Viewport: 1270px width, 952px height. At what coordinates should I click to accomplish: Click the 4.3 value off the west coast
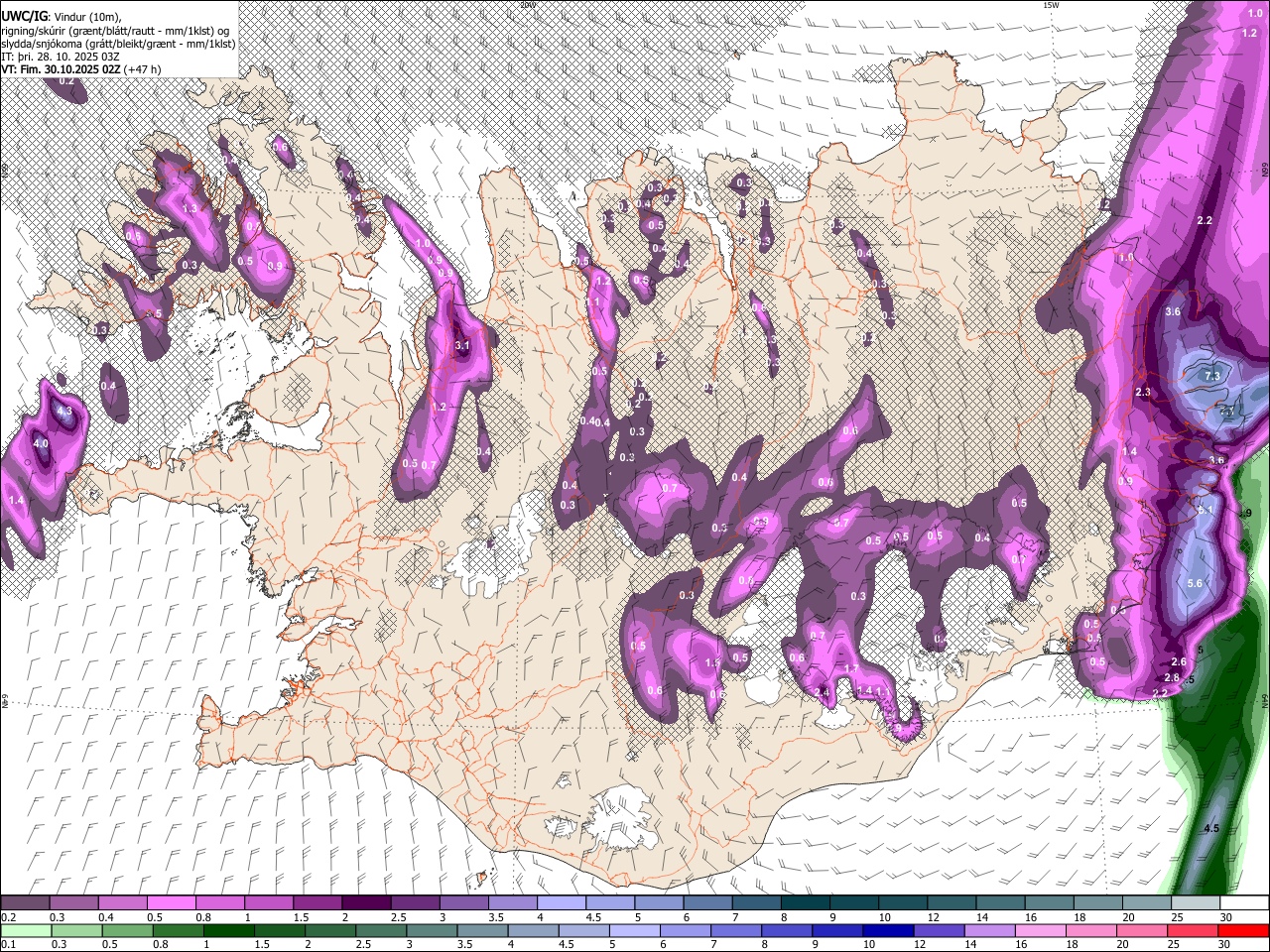pyautogui.click(x=64, y=411)
